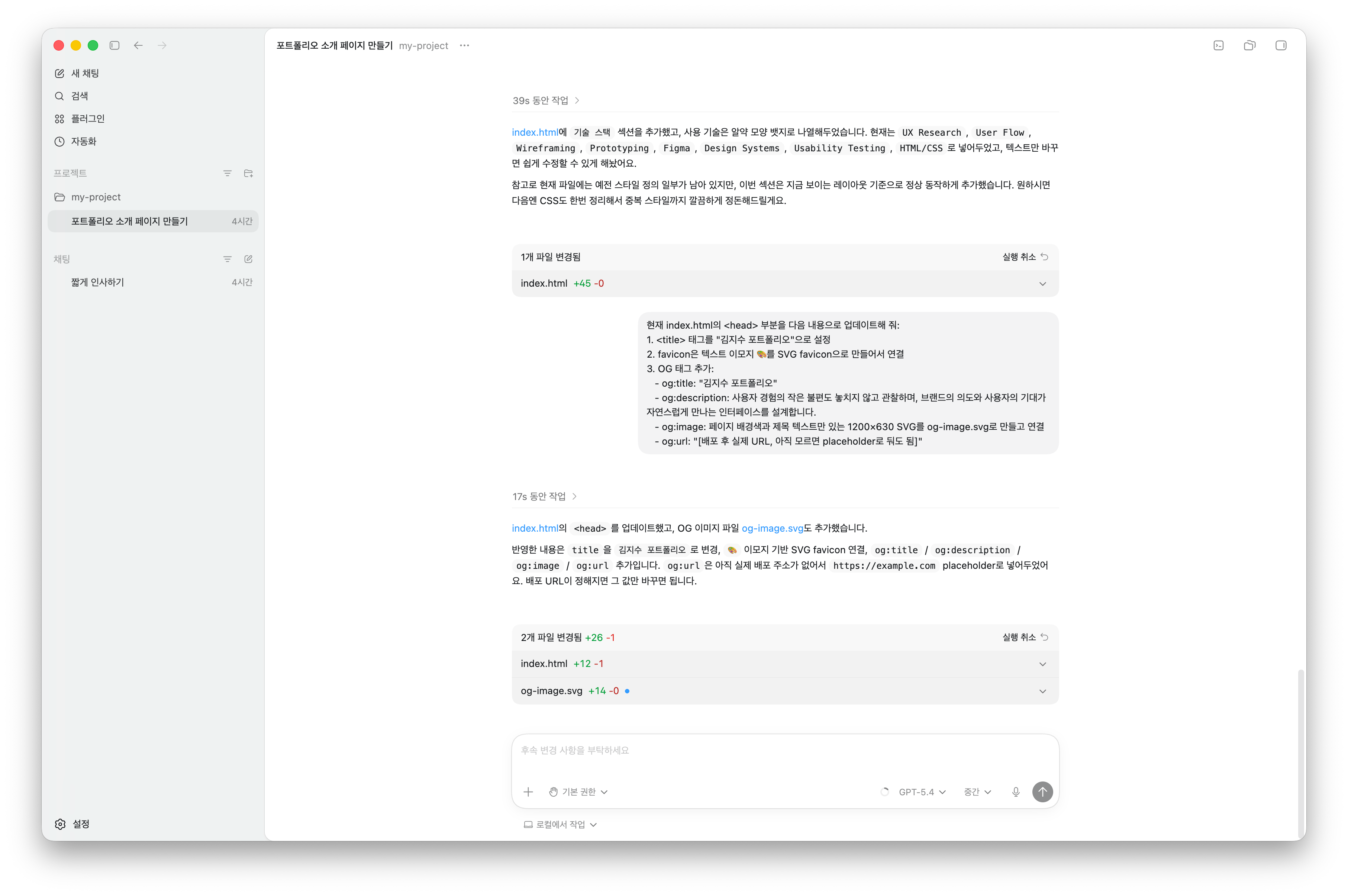Click new chat pencil icon in 채팅 section

[248, 259]
